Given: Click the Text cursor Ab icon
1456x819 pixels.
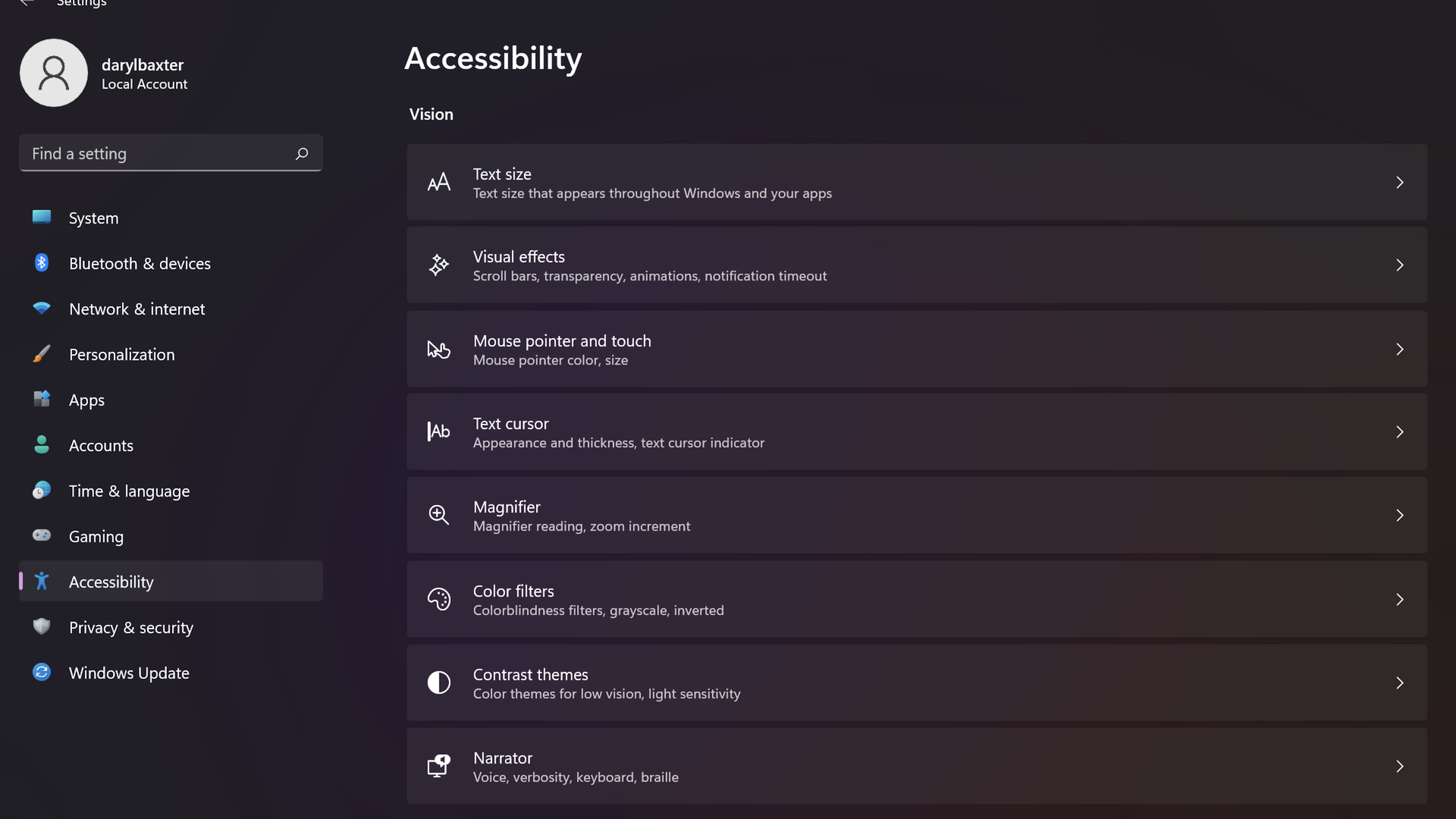Looking at the screenshot, I should click(x=438, y=431).
